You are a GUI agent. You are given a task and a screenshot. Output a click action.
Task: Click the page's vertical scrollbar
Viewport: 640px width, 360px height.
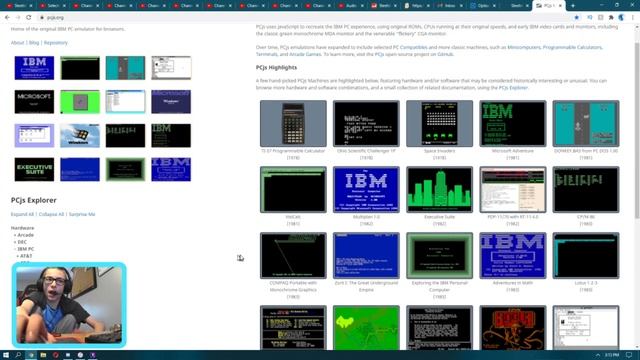[x=637, y=131]
